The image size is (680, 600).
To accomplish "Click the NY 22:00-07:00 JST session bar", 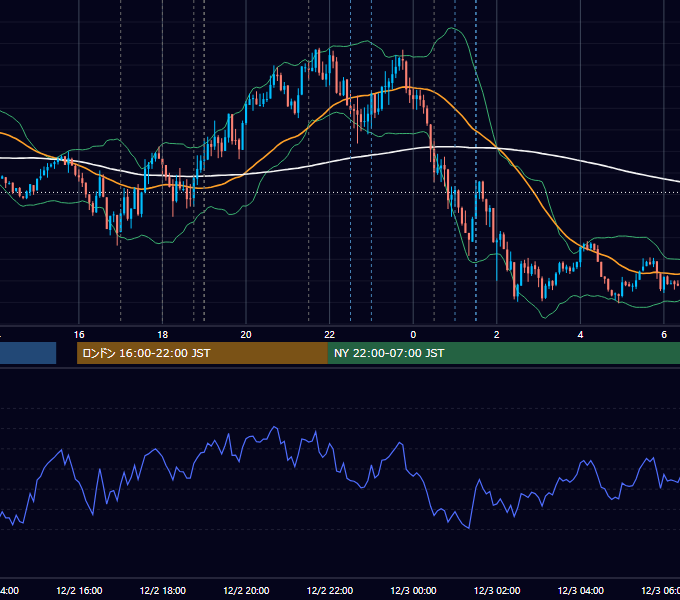I will [x=503, y=353].
